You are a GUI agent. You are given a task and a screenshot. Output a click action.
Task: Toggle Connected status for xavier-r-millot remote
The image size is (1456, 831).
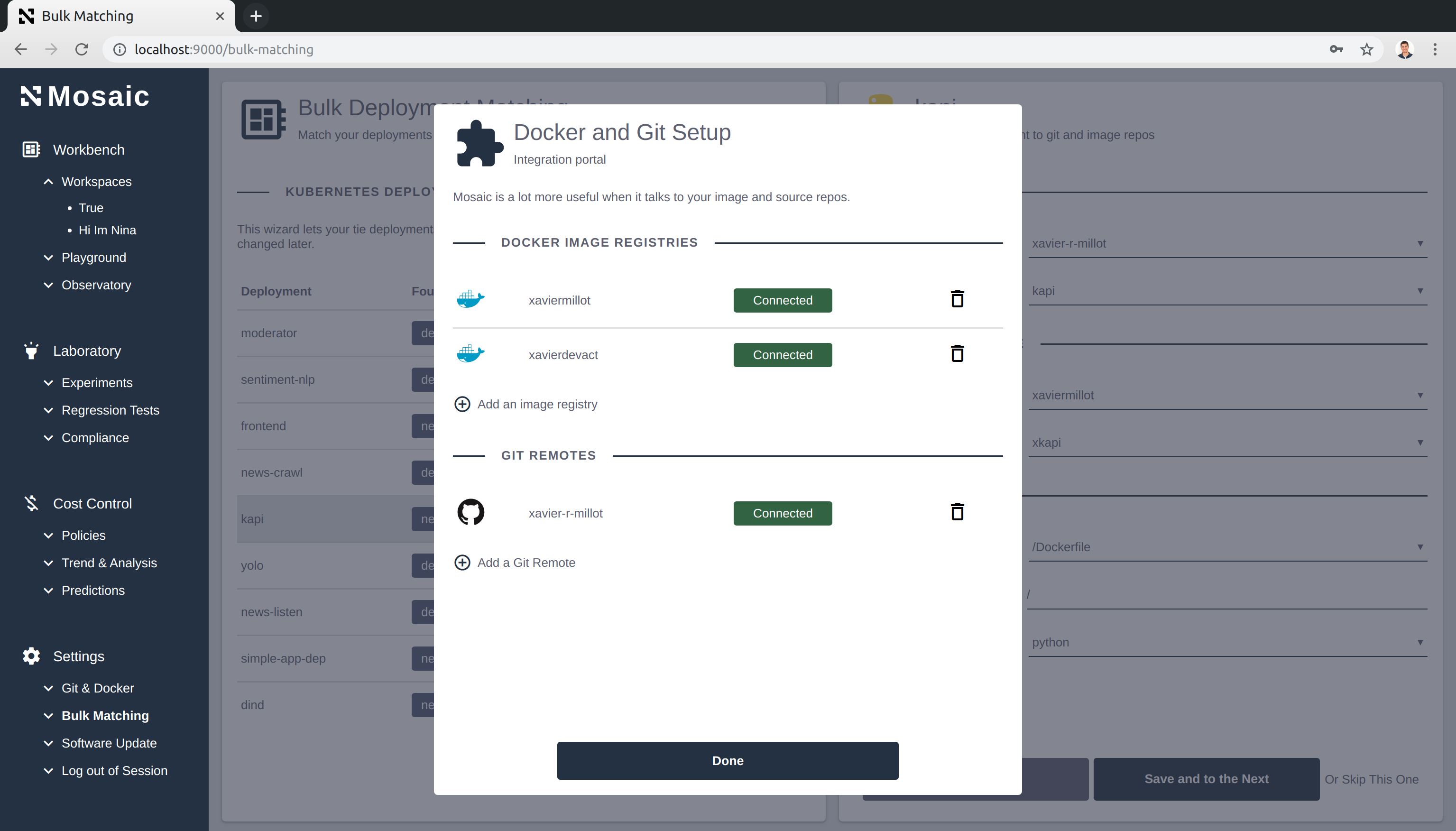[x=782, y=513]
